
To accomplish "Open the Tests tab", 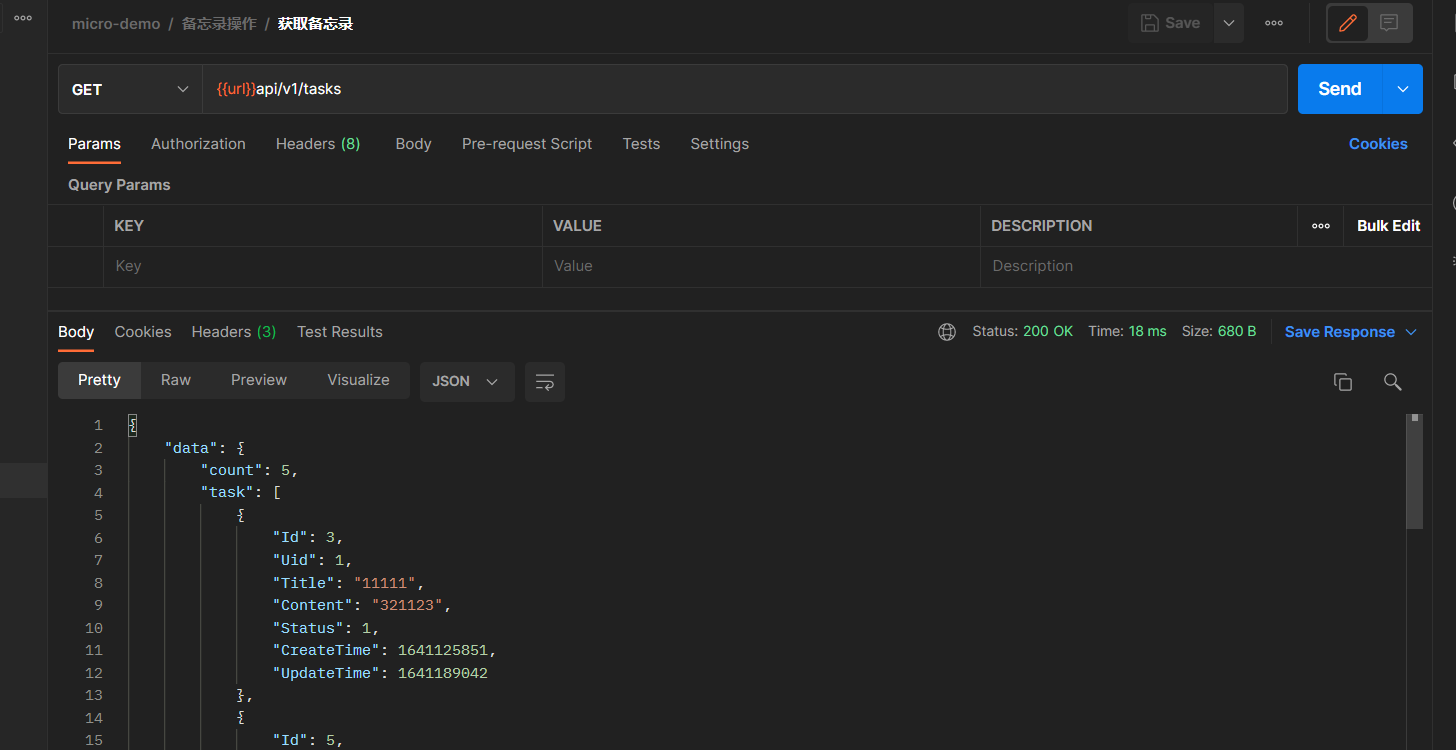I will (x=641, y=144).
